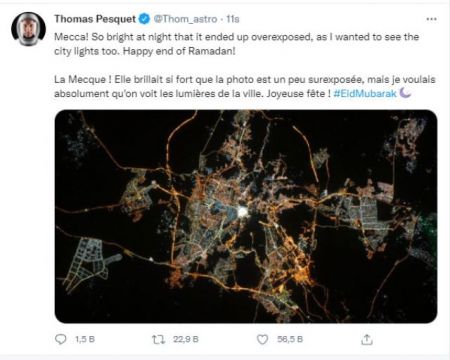The image size is (450, 360).
Task: Open the three-dot more options menu
Action: (431, 19)
